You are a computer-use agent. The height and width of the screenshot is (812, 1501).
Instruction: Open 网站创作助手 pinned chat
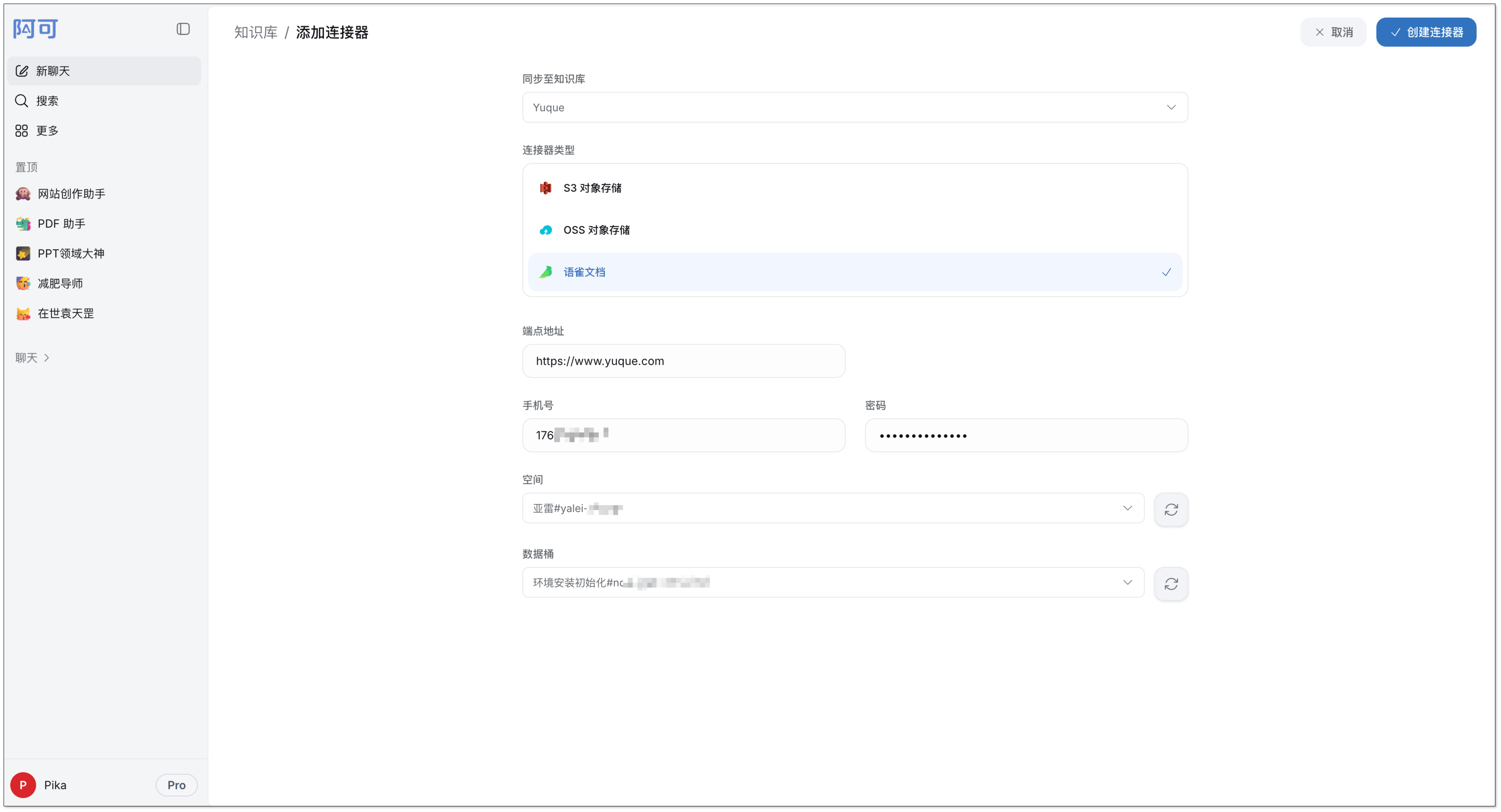point(104,194)
